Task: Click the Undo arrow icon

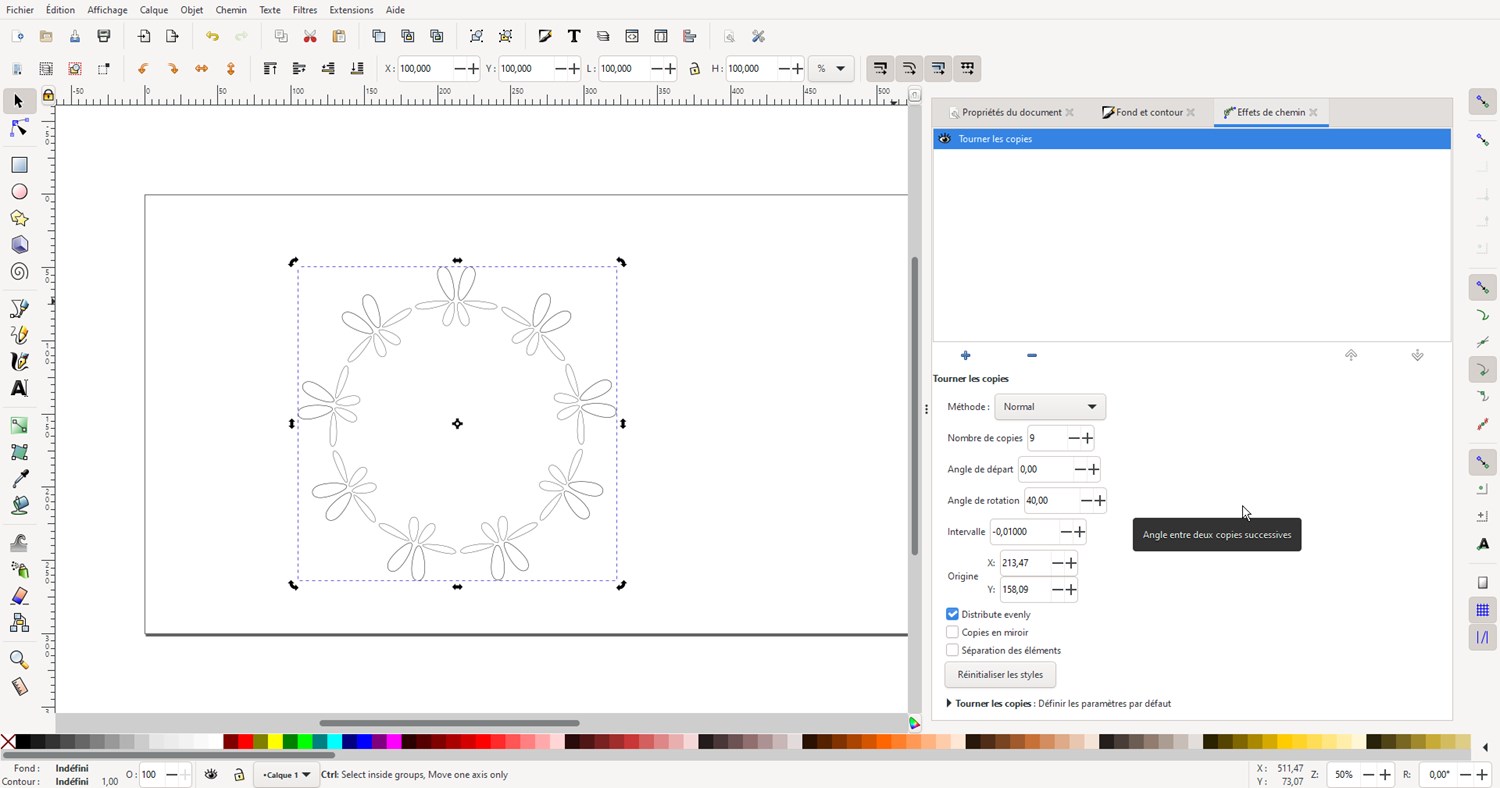Action: coord(212,36)
